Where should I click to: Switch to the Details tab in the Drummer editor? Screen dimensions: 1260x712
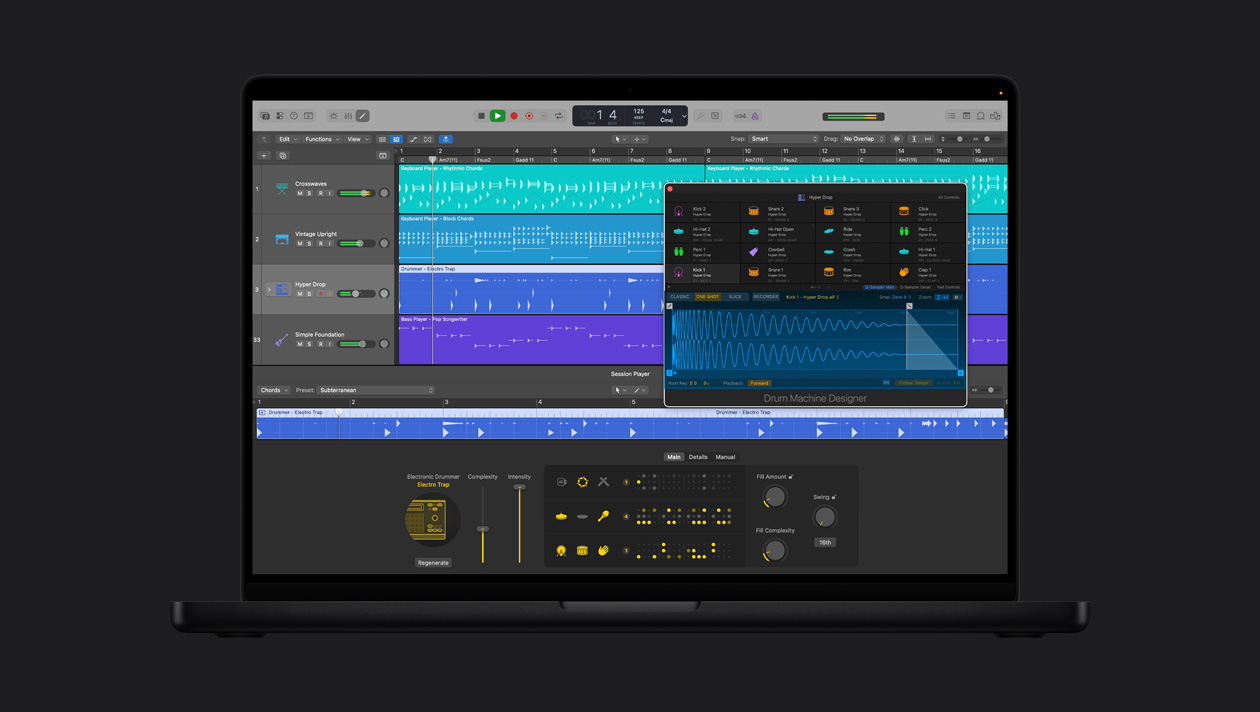click(697, 456)
